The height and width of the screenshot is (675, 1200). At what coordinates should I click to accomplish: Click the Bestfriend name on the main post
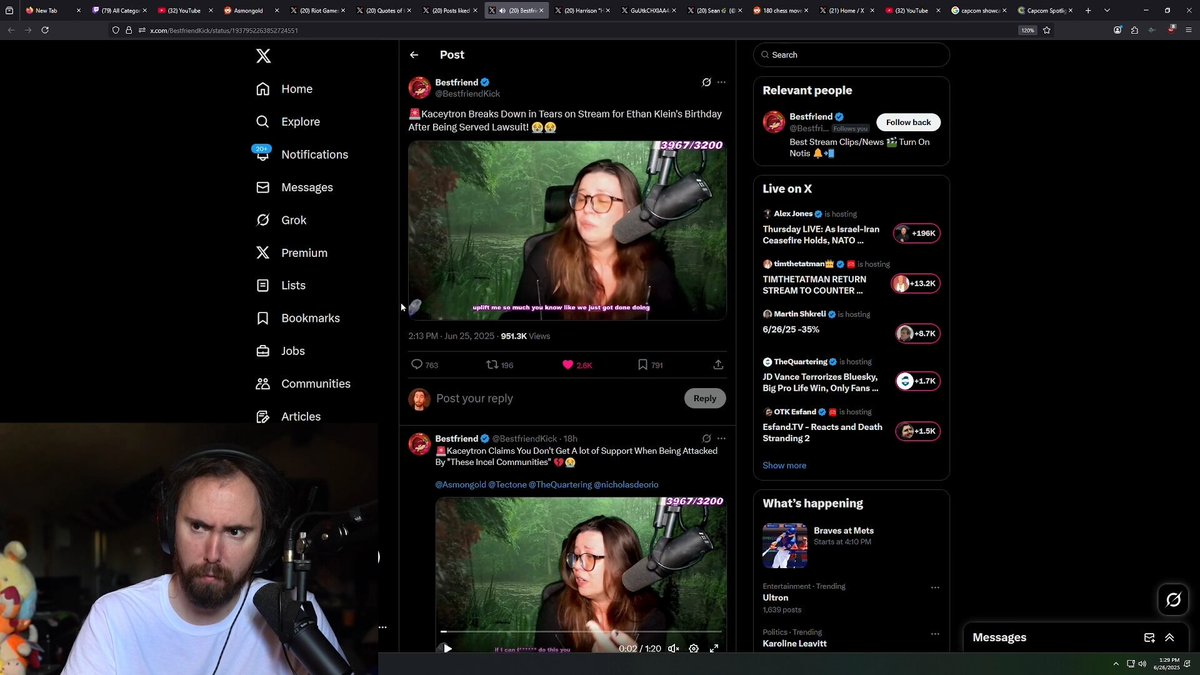click(456, 82)
